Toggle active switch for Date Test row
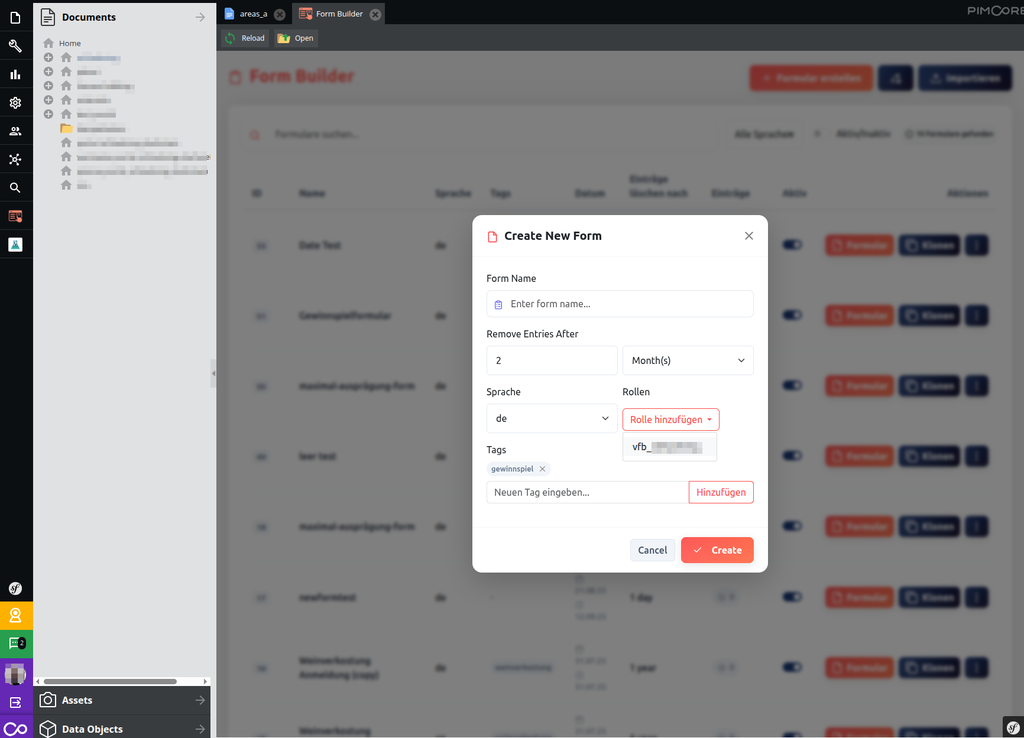 tap(792, 245)
